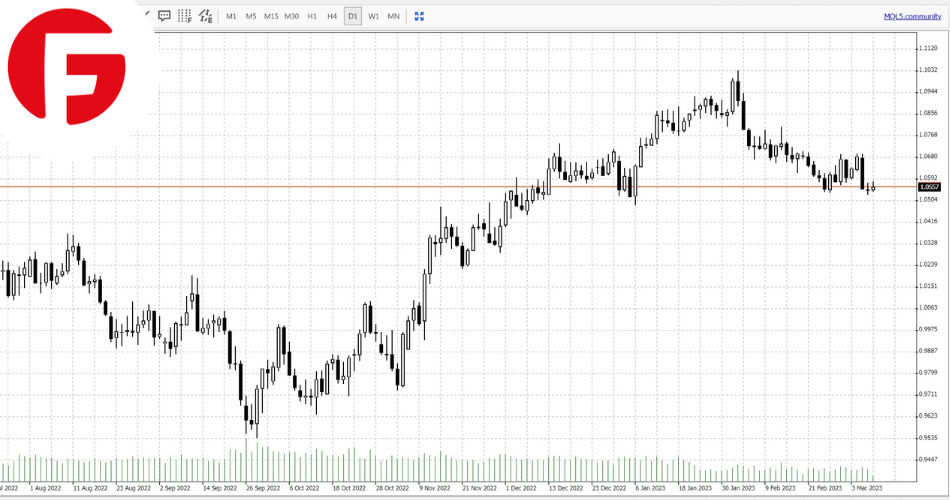Click the price scale at 1.0944
Image resolution: width=950 pixels, height=500 pixels.
[x=927, y=91]
